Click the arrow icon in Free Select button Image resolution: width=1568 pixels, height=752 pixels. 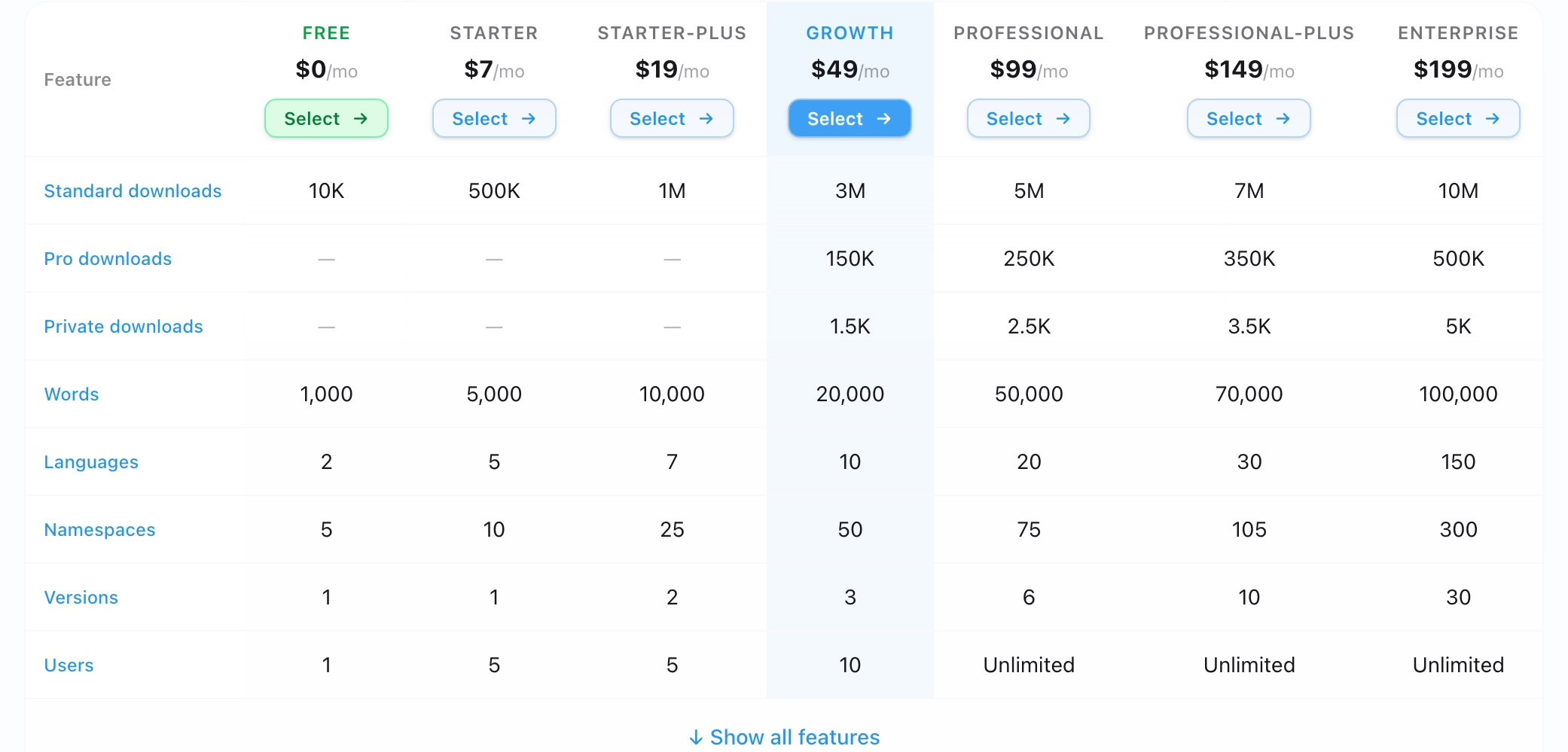(x=361, y=119)
